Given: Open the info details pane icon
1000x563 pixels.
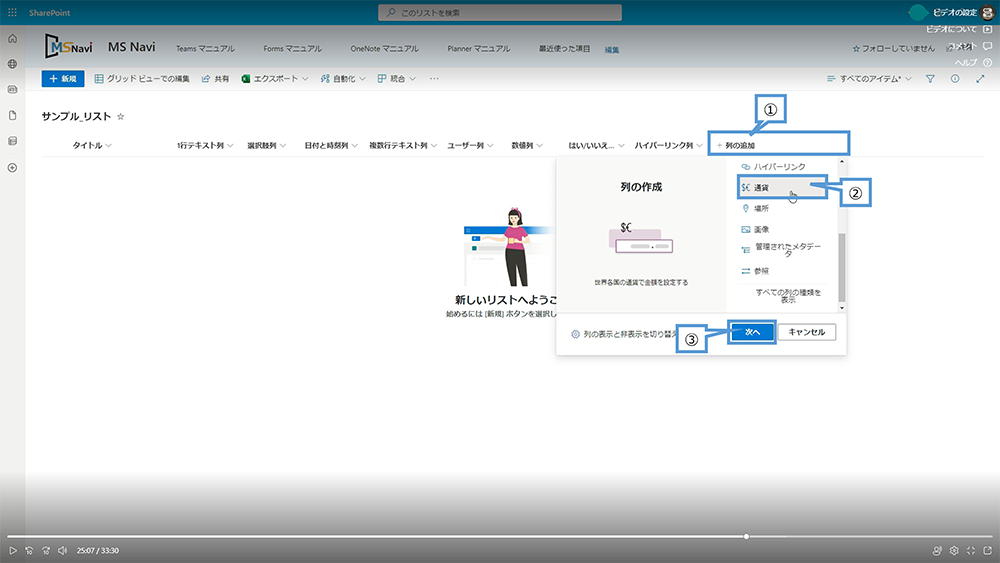Looking at the screenshot, I should [x=955, y=78].
